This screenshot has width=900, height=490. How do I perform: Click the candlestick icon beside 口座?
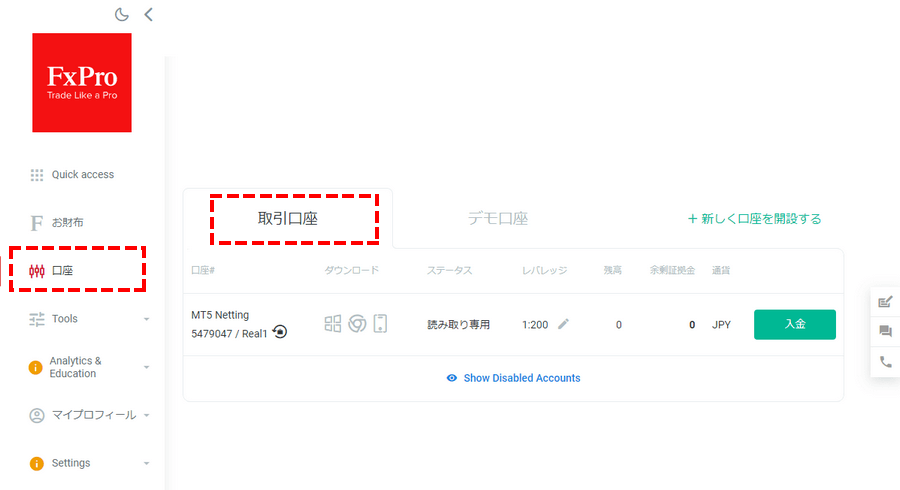[37, 271]
